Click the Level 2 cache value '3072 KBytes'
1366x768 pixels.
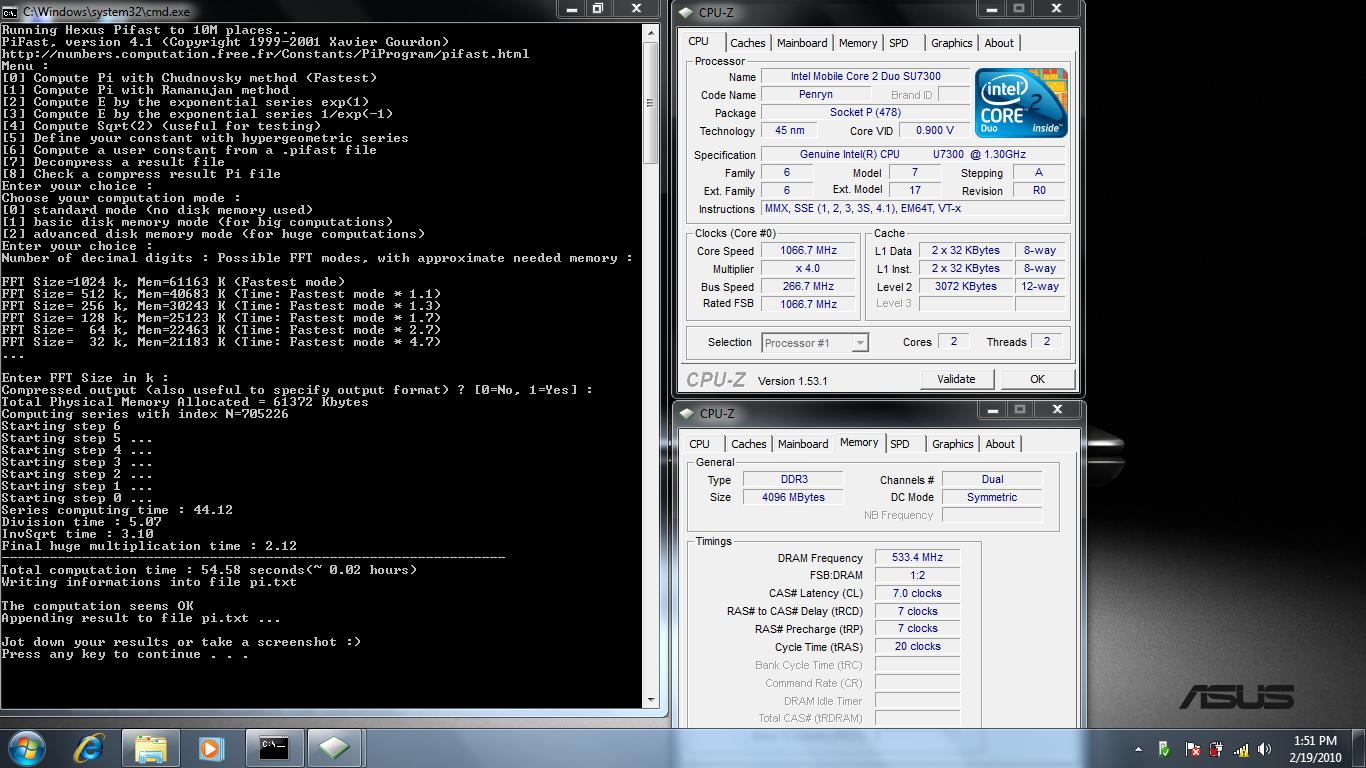click(x=965, y=286)
